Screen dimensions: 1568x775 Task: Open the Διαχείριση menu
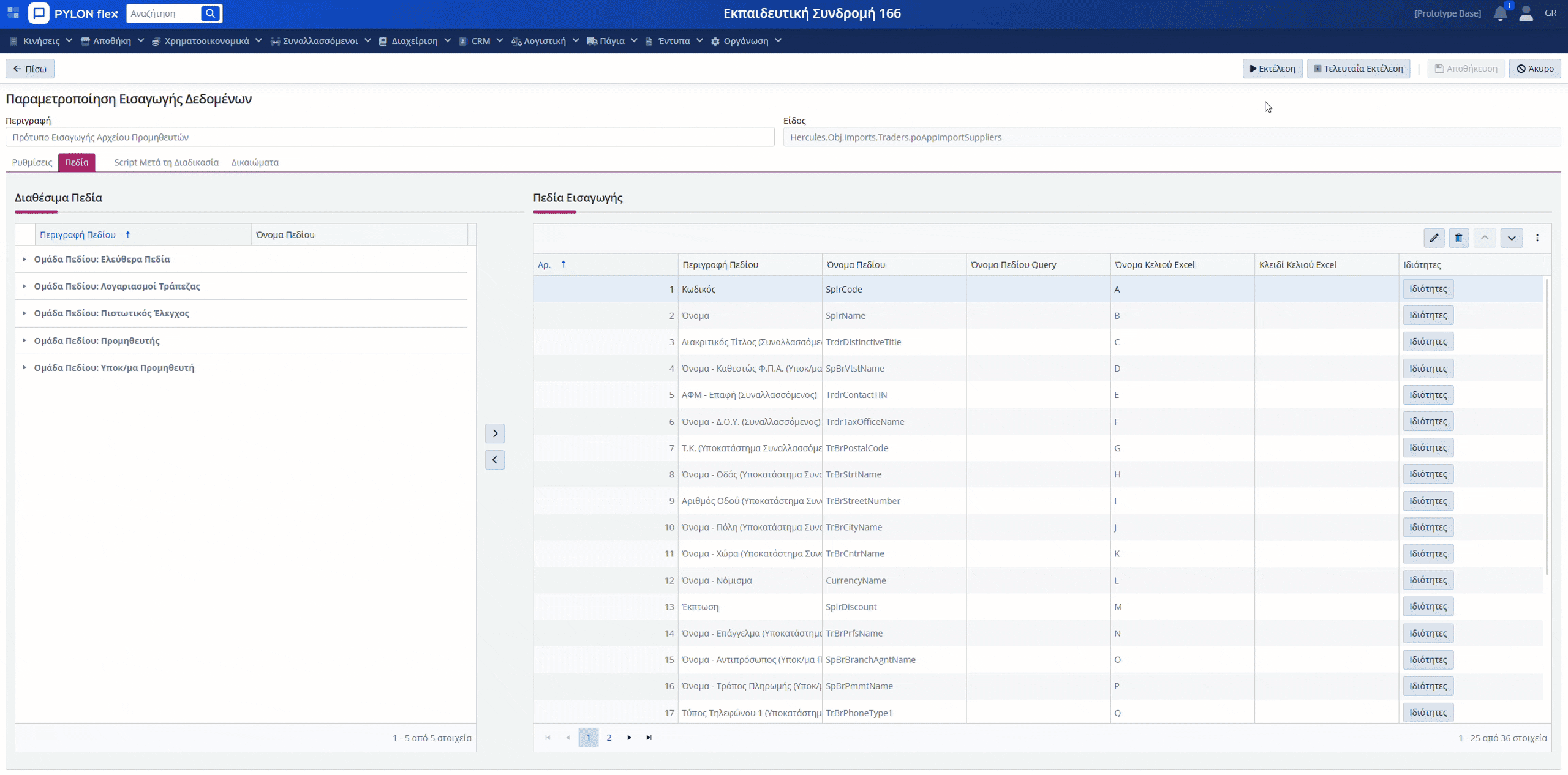(415, 41)
